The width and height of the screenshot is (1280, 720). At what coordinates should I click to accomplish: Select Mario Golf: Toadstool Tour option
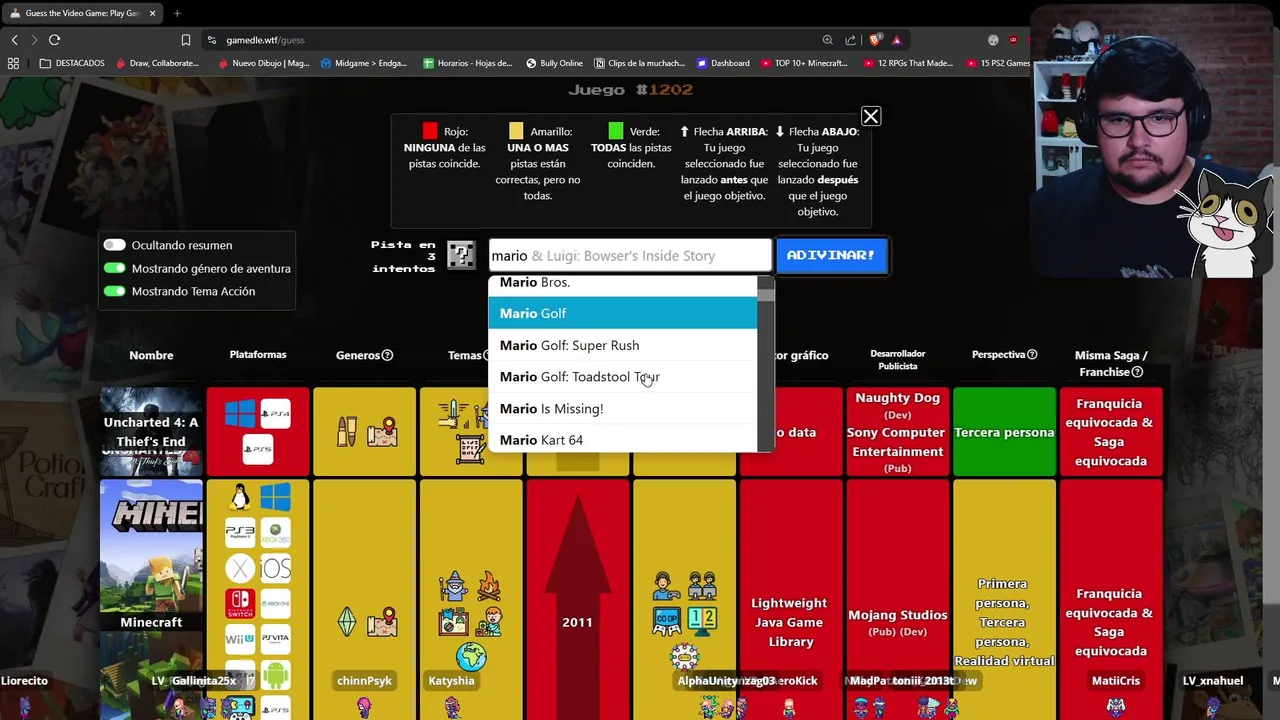click(x=622, y=377)
